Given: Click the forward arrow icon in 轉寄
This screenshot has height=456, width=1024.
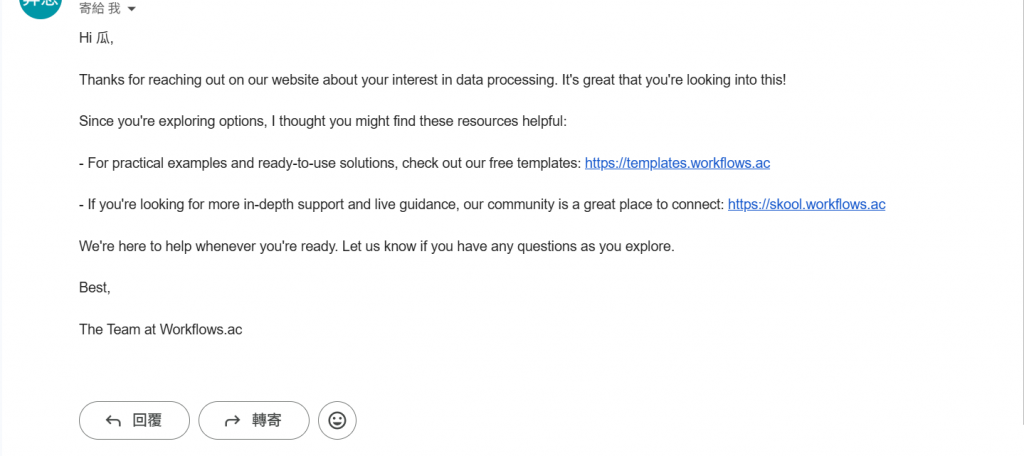Looking at the screenshot, I should [232, 421].
